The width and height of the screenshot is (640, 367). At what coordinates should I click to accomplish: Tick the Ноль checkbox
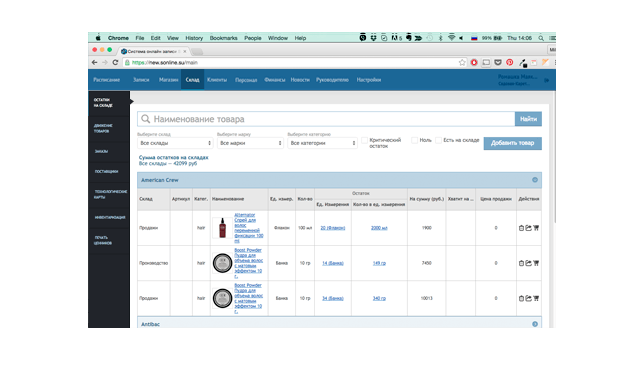(415, 140)
